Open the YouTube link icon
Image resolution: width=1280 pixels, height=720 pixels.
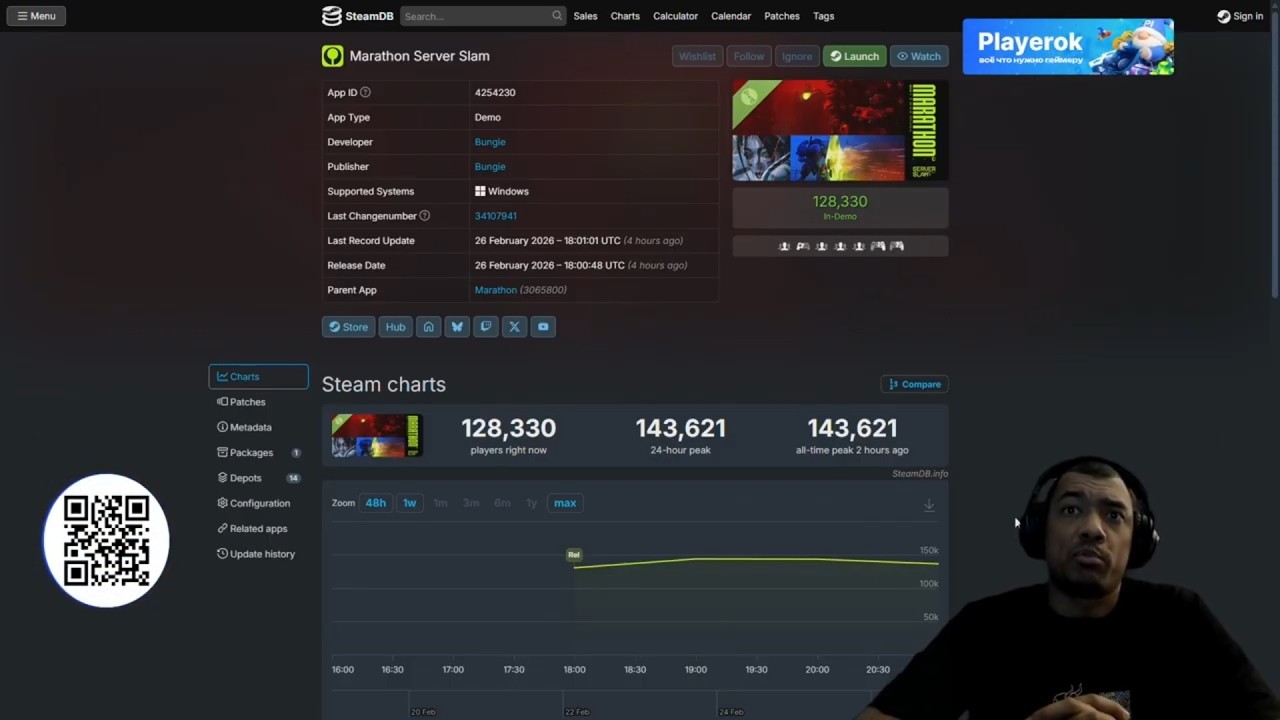(543, 327)
